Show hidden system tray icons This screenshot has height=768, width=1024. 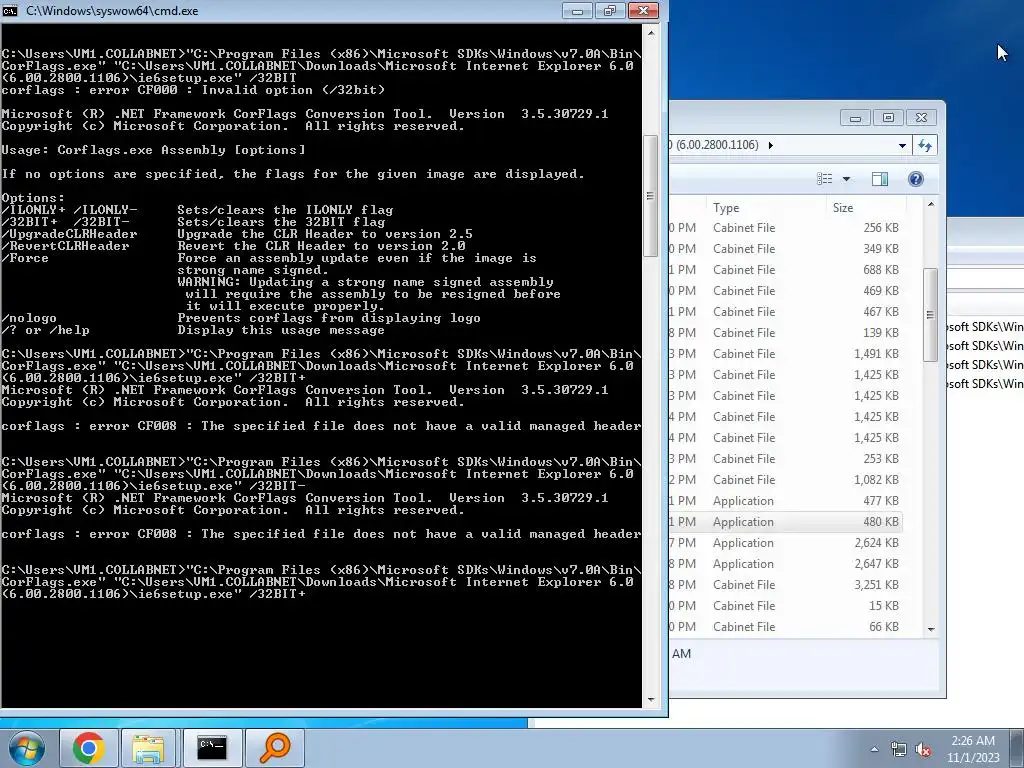pyautogui.click(x=874, y=749)
